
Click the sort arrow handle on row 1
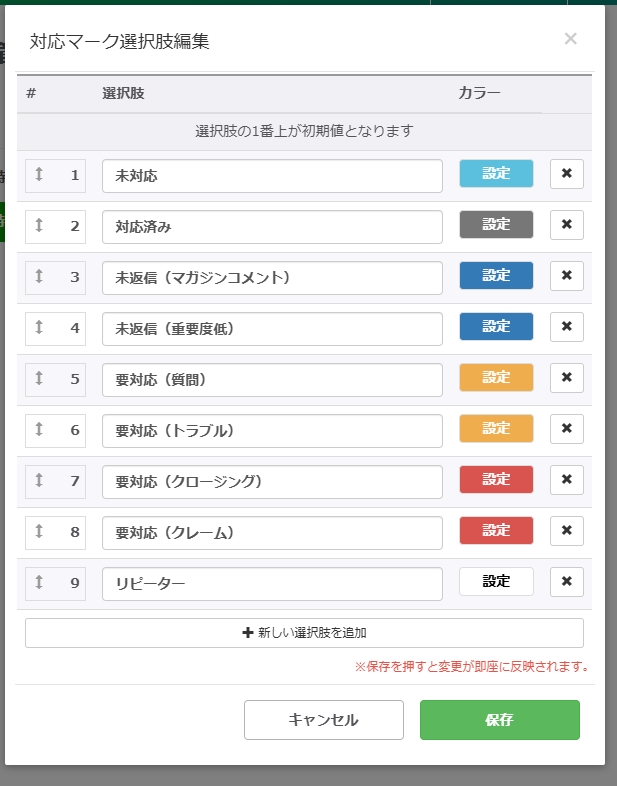tap(39, 174)
